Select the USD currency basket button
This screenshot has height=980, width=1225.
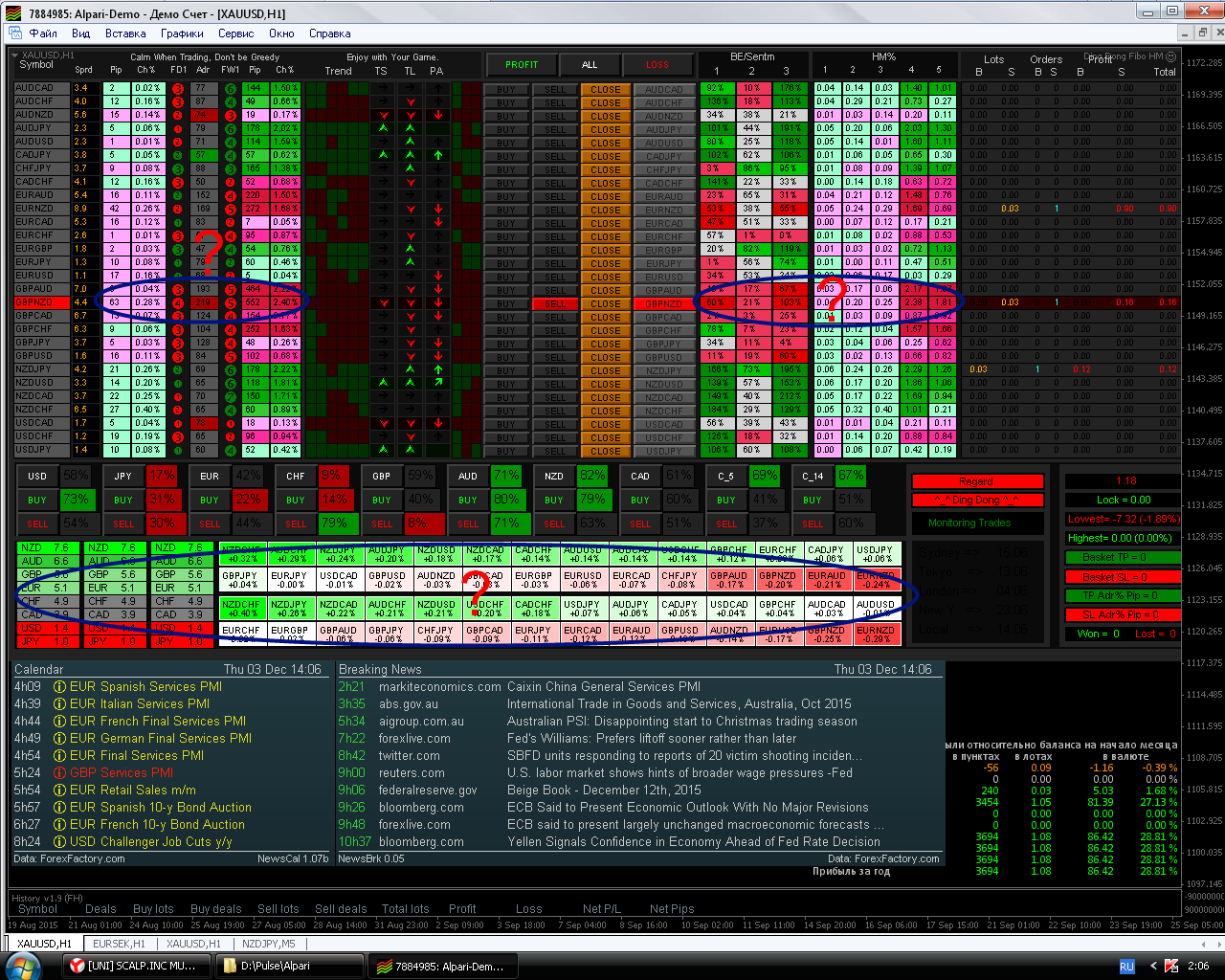point(37,476)
